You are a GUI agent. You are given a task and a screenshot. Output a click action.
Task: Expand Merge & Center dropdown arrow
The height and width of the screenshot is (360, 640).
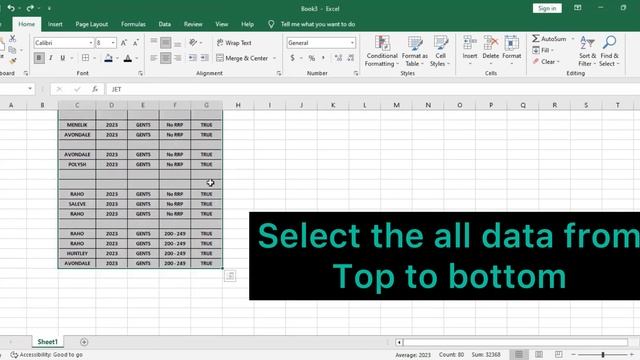tap(274, 58)
